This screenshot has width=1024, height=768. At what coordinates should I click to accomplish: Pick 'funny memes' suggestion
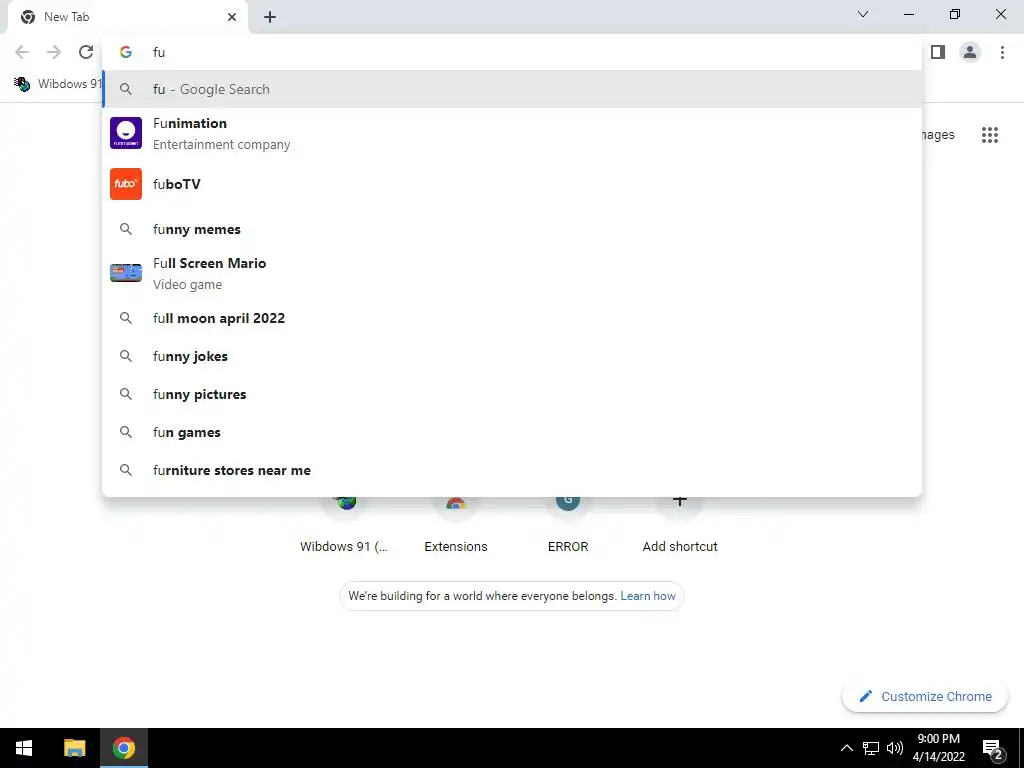point(512,229)
